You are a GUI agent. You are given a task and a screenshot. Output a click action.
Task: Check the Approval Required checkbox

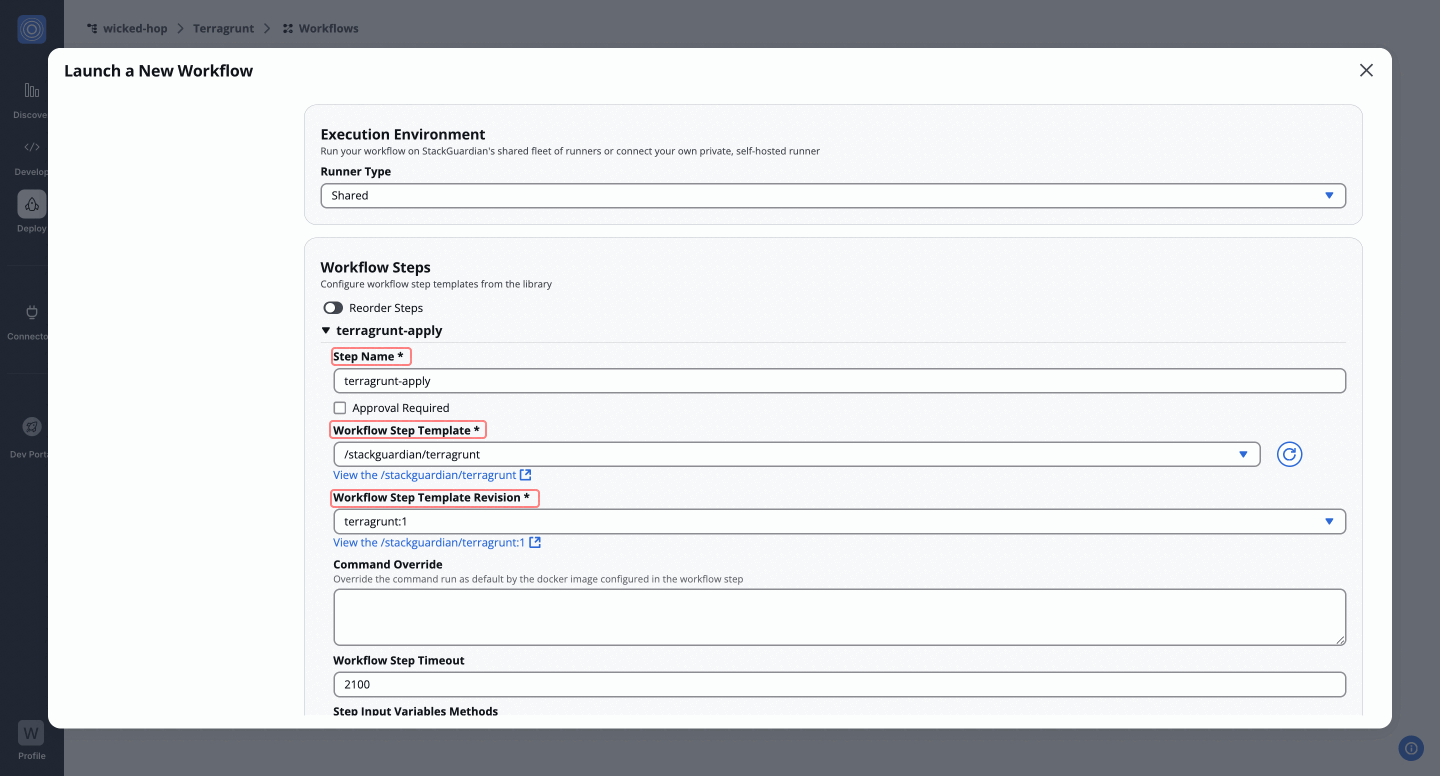pyautogui.click(x=340, y=408)
